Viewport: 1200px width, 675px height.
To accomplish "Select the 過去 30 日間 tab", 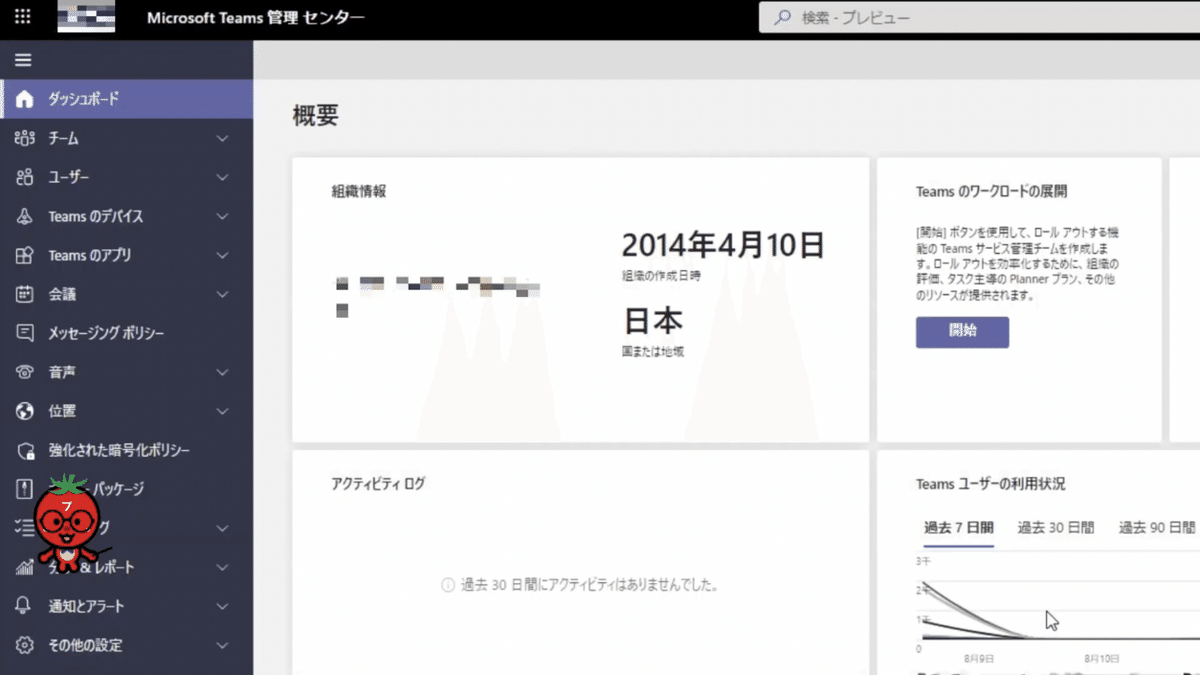I will click(1056, 528).
